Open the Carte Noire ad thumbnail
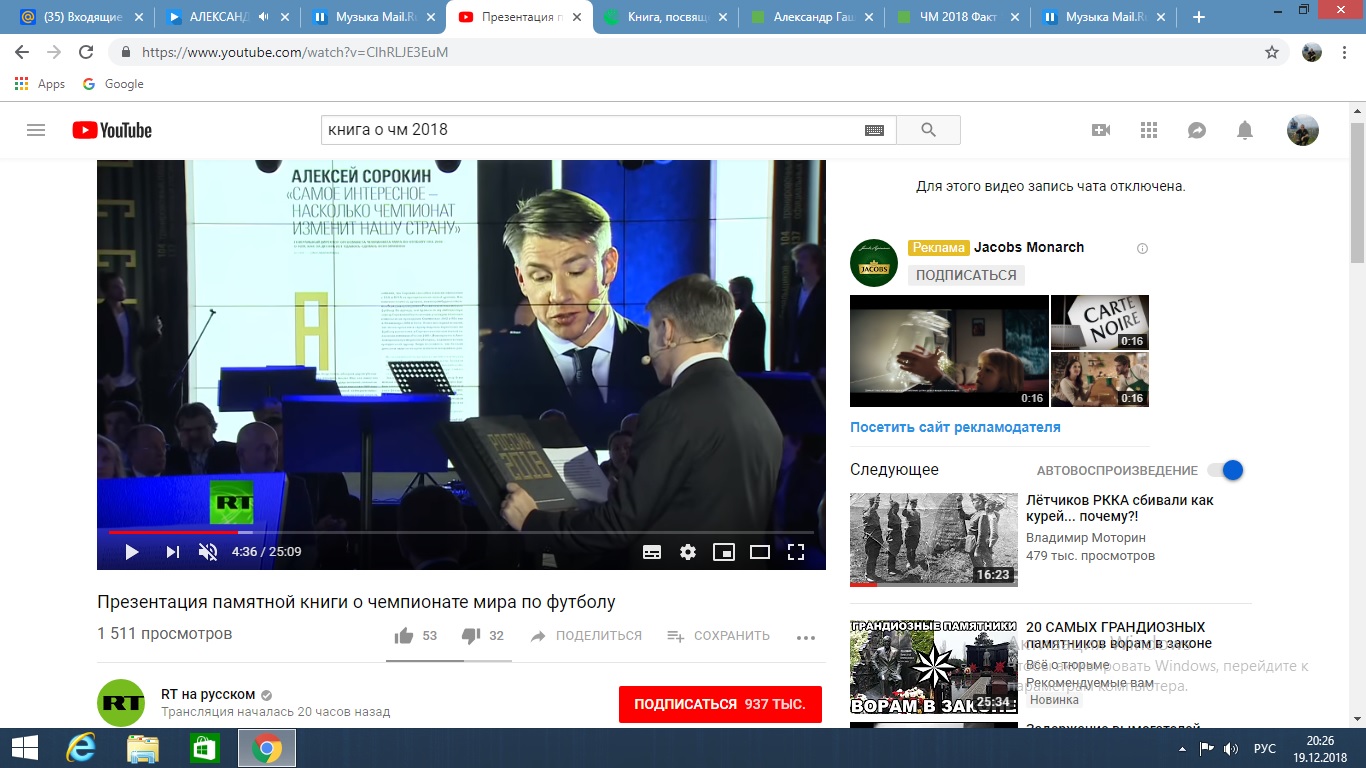The image size is (1366, 768). click(1100, 322)
